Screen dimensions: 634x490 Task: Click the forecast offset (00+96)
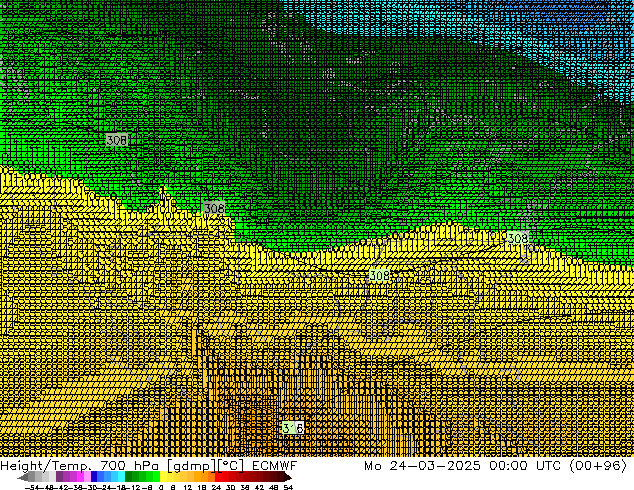tap(598, 466)
